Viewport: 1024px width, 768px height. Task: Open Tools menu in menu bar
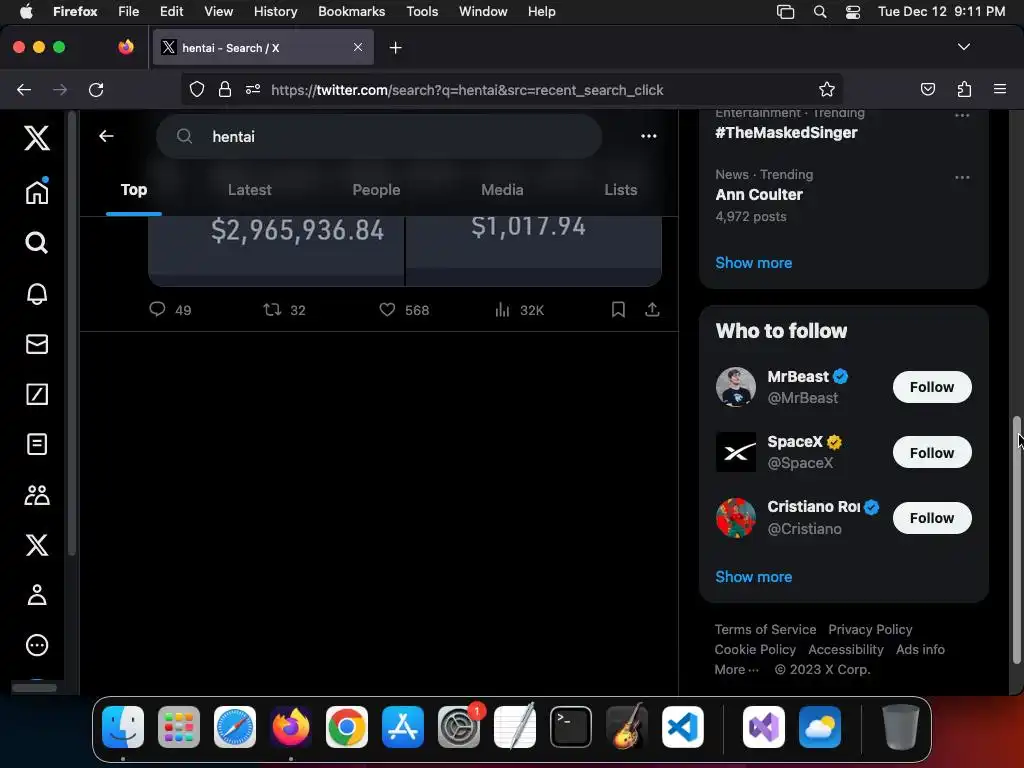(422, 11)
